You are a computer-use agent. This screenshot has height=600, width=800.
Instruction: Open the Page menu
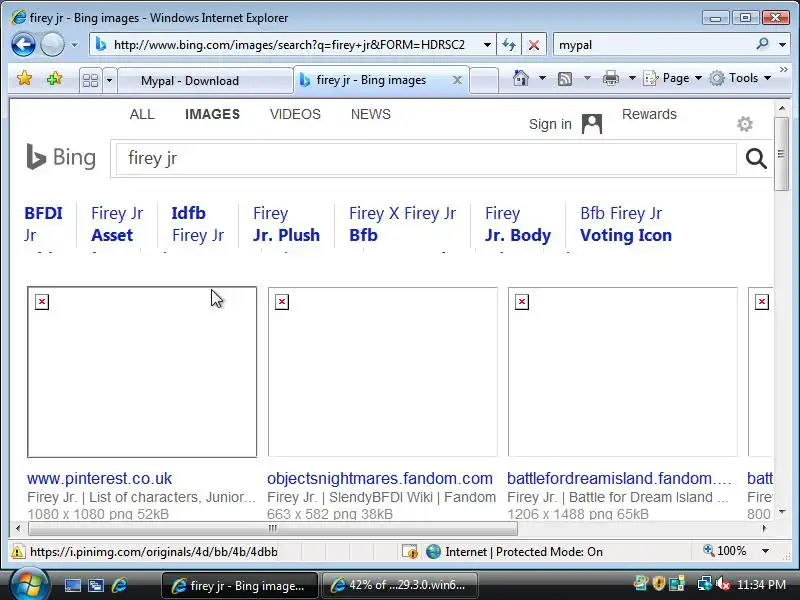(x=672, y=78)
